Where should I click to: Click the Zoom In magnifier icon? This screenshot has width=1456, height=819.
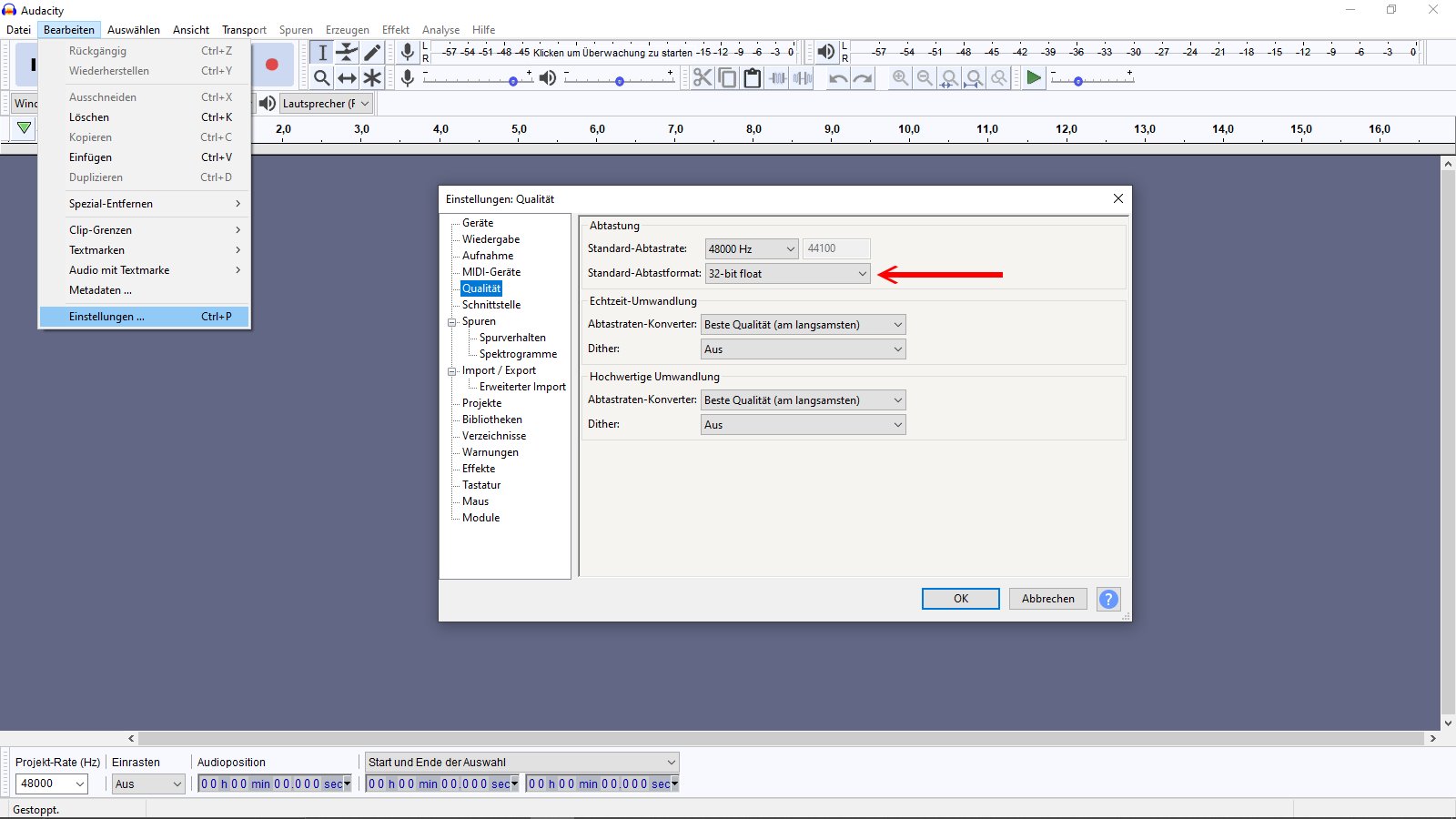pos(900,78)
